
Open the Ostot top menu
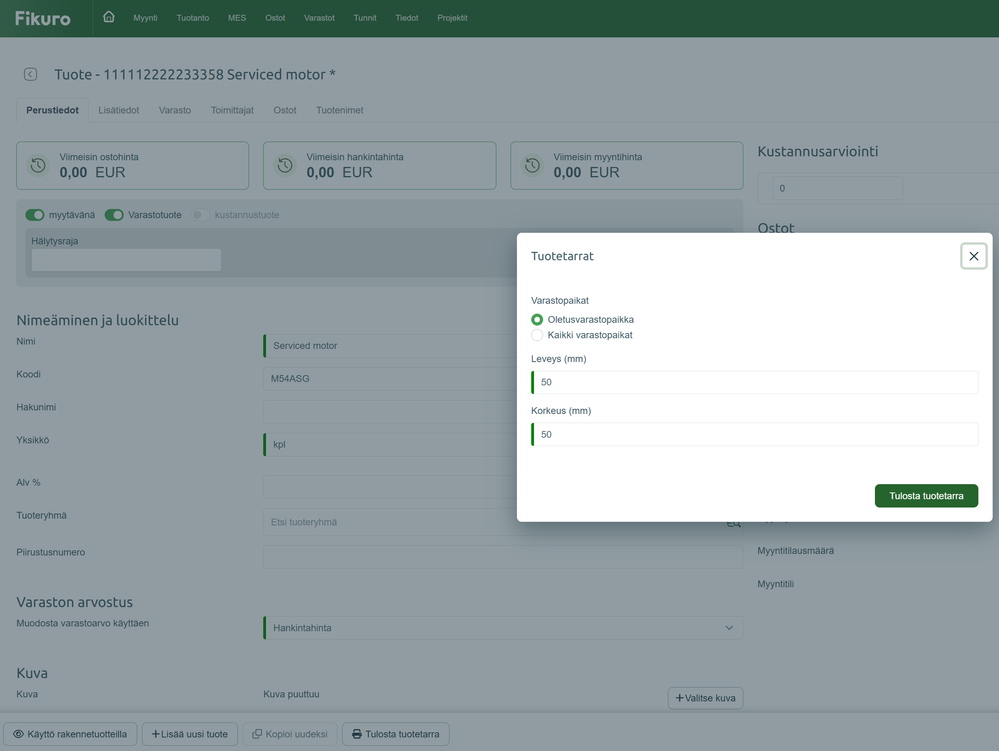pyautogui.click(x=275, y=18)
